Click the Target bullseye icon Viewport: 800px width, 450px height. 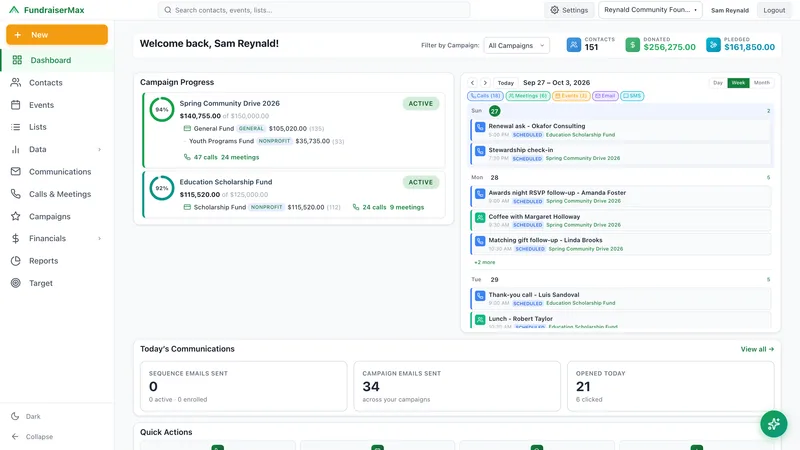tap(16, 283)
